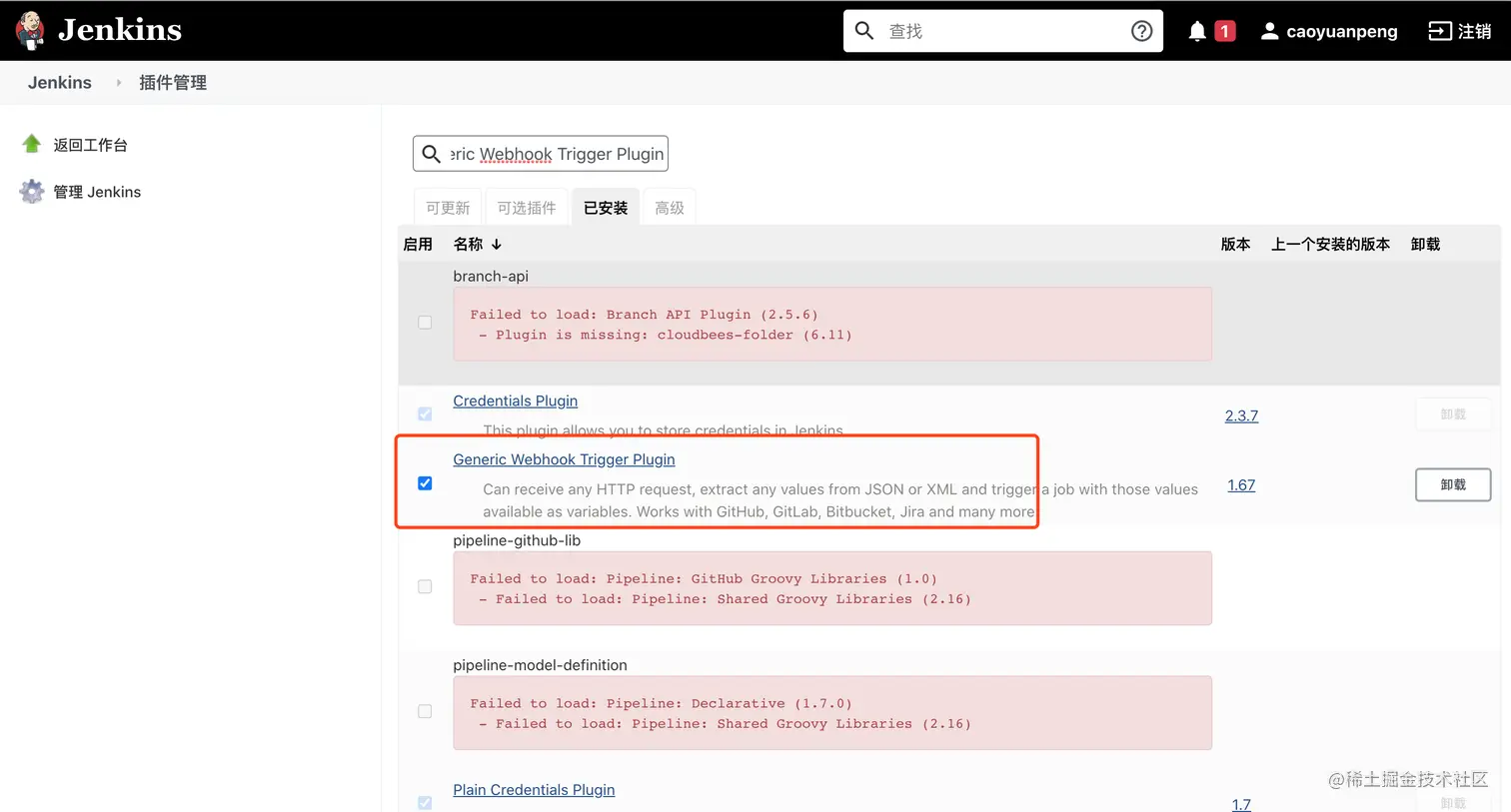Screen dimensions: 1511x812
Task: Click the pipeline-model-definition plugin name
Action: [x=540, y=665]
